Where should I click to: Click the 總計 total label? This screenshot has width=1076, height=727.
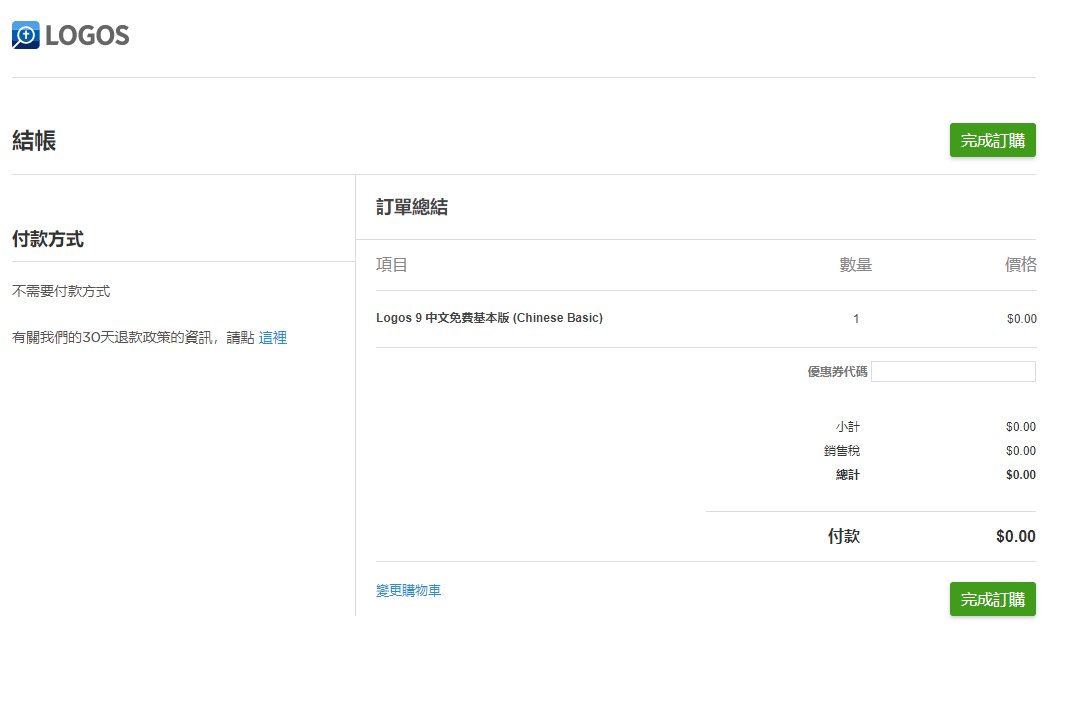click(x=847, y=474)
